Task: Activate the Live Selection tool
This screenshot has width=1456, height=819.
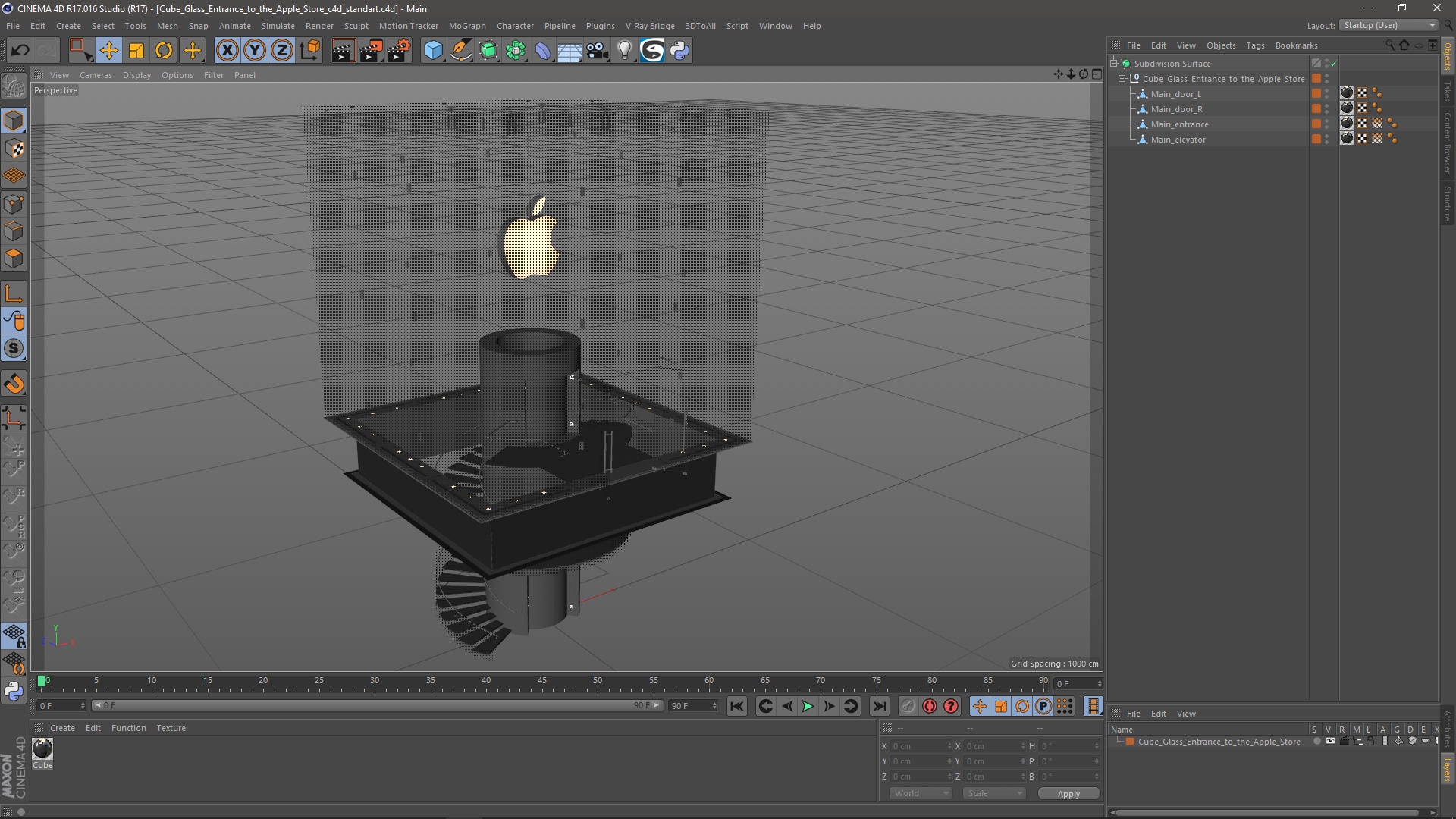Action: 80,50
